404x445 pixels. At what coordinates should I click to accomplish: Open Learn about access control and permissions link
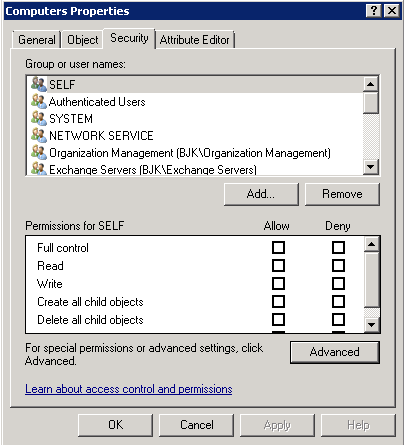129,389
